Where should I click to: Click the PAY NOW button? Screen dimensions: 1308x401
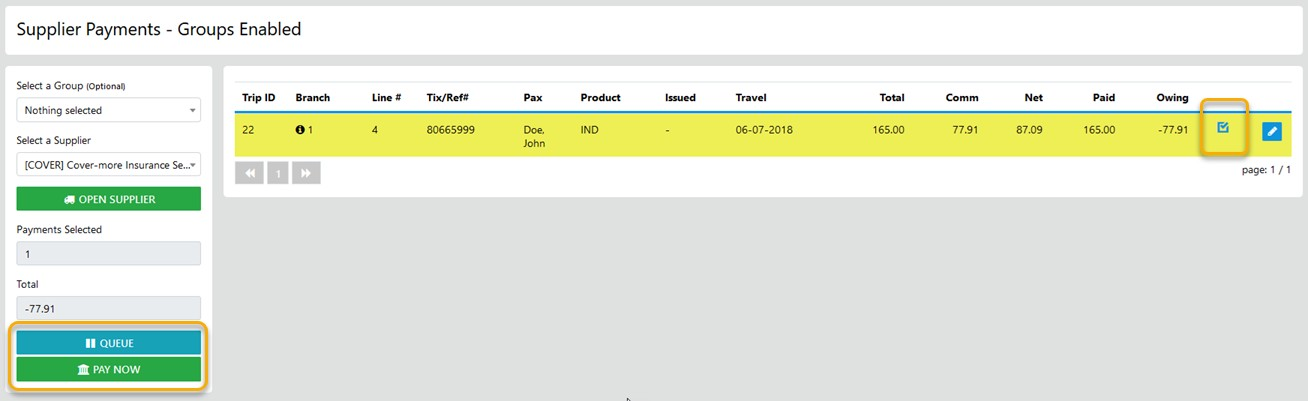[109, 370]
